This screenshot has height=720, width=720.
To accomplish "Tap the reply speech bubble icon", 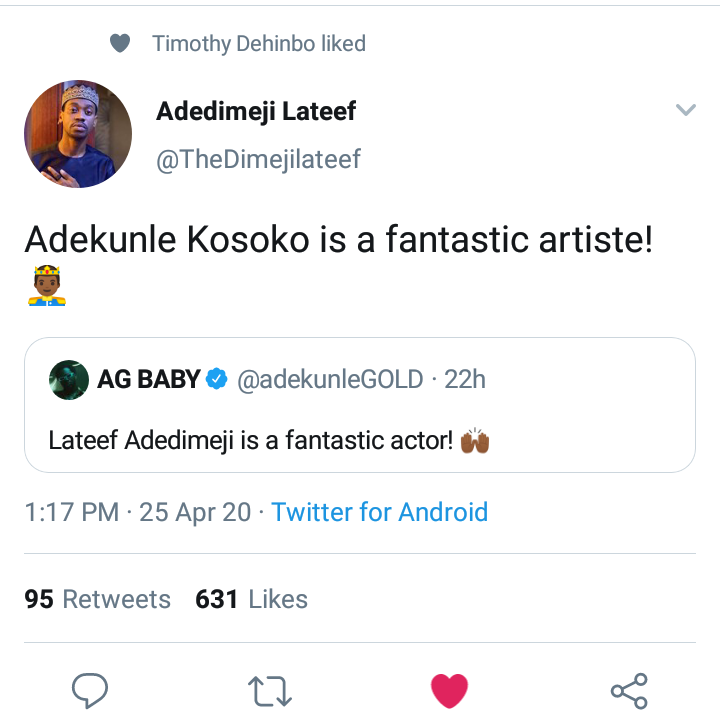I will [90, 689].
